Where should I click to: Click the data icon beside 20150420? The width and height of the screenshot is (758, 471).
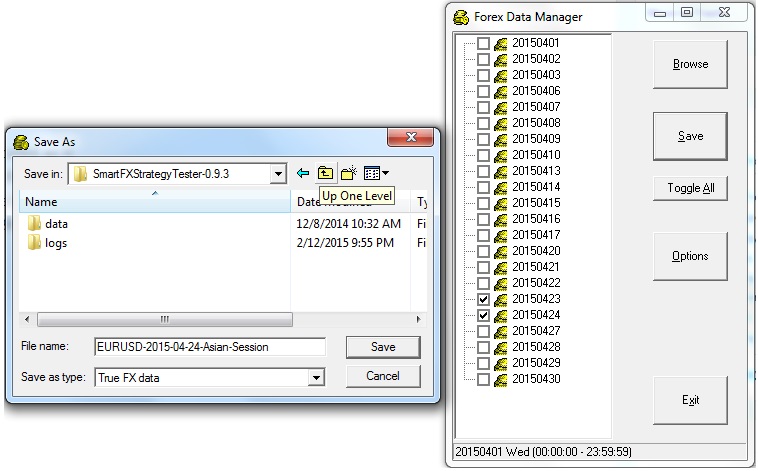[x=501, y=251]
